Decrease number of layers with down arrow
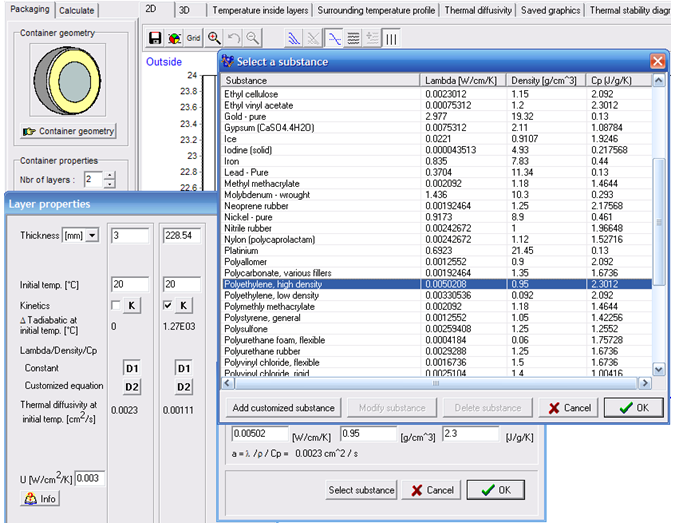Viewport: 673px width, 528px height. coord(110,184)
